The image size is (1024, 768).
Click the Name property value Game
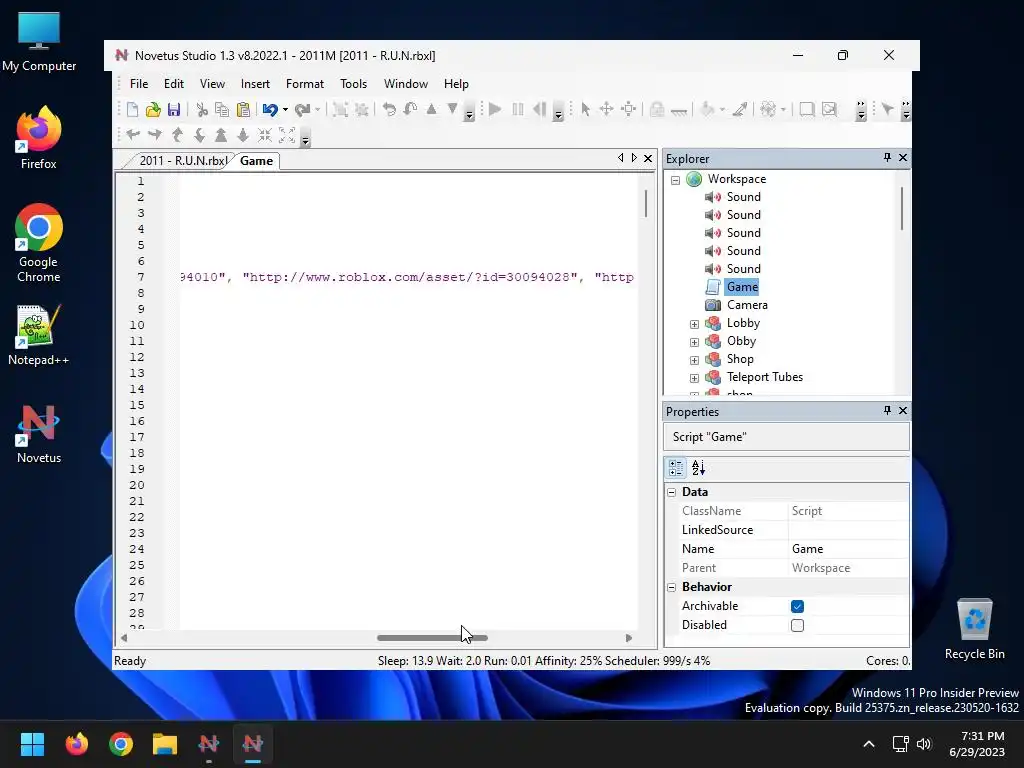[x=848, y=549]
